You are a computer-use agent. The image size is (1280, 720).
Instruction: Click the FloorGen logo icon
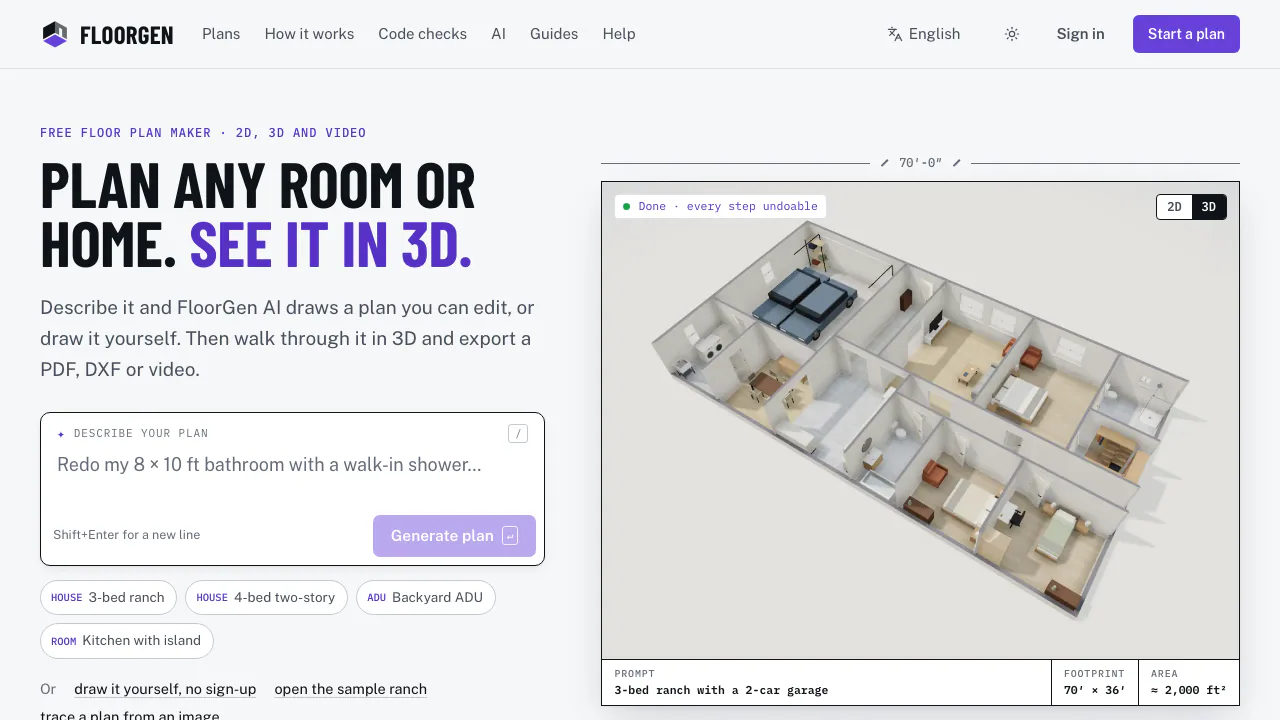coord(55,34)
